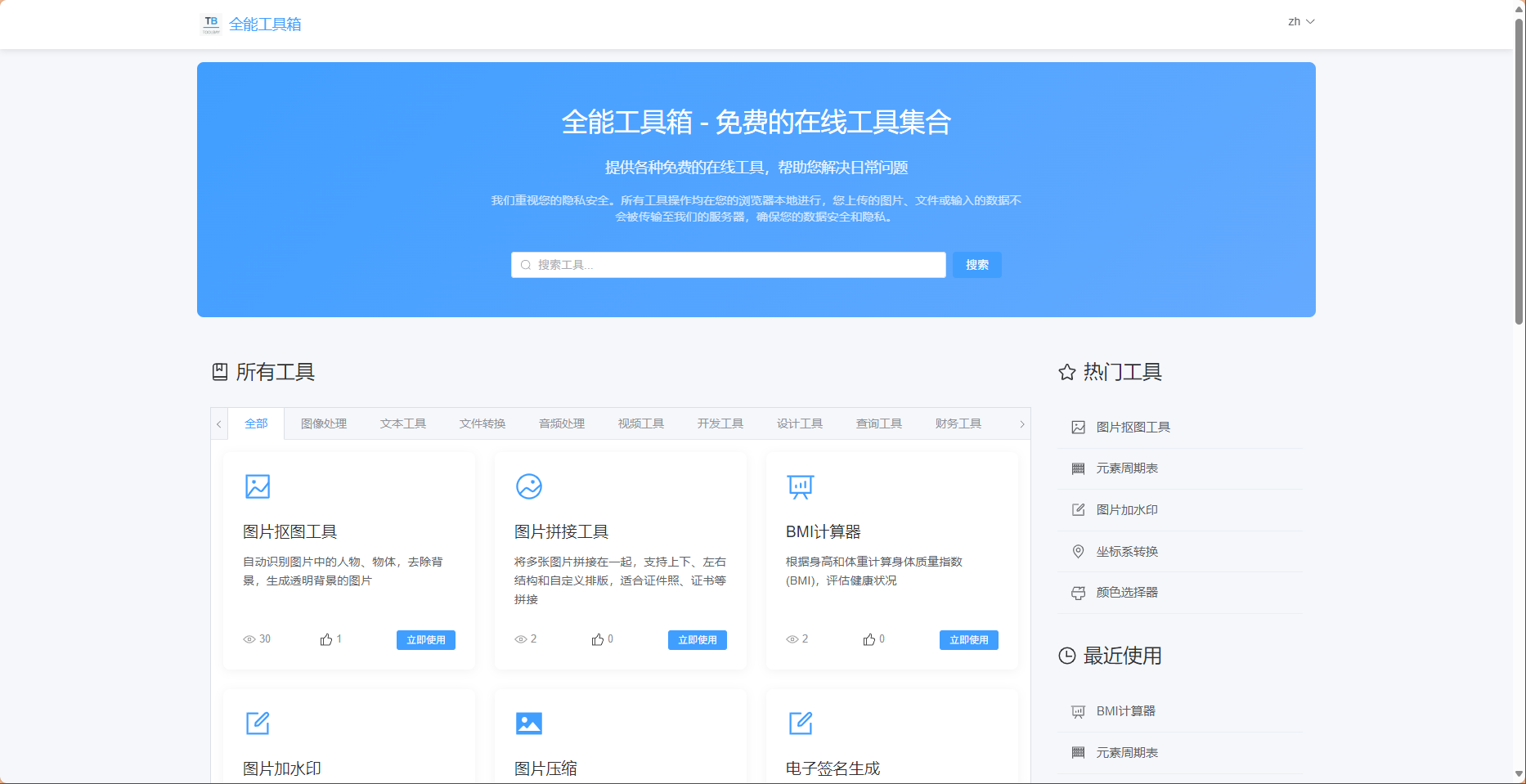The image size is (1526, 784).
Task: Click the 颜色选择器 icon in 热门工具
Action: (1079, 593)
